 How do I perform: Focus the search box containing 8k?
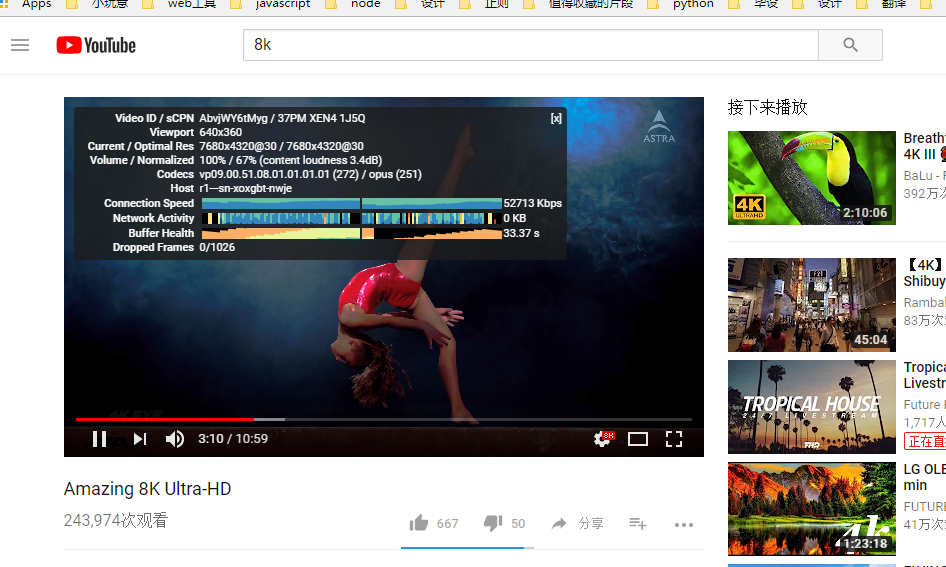point(530,45)
